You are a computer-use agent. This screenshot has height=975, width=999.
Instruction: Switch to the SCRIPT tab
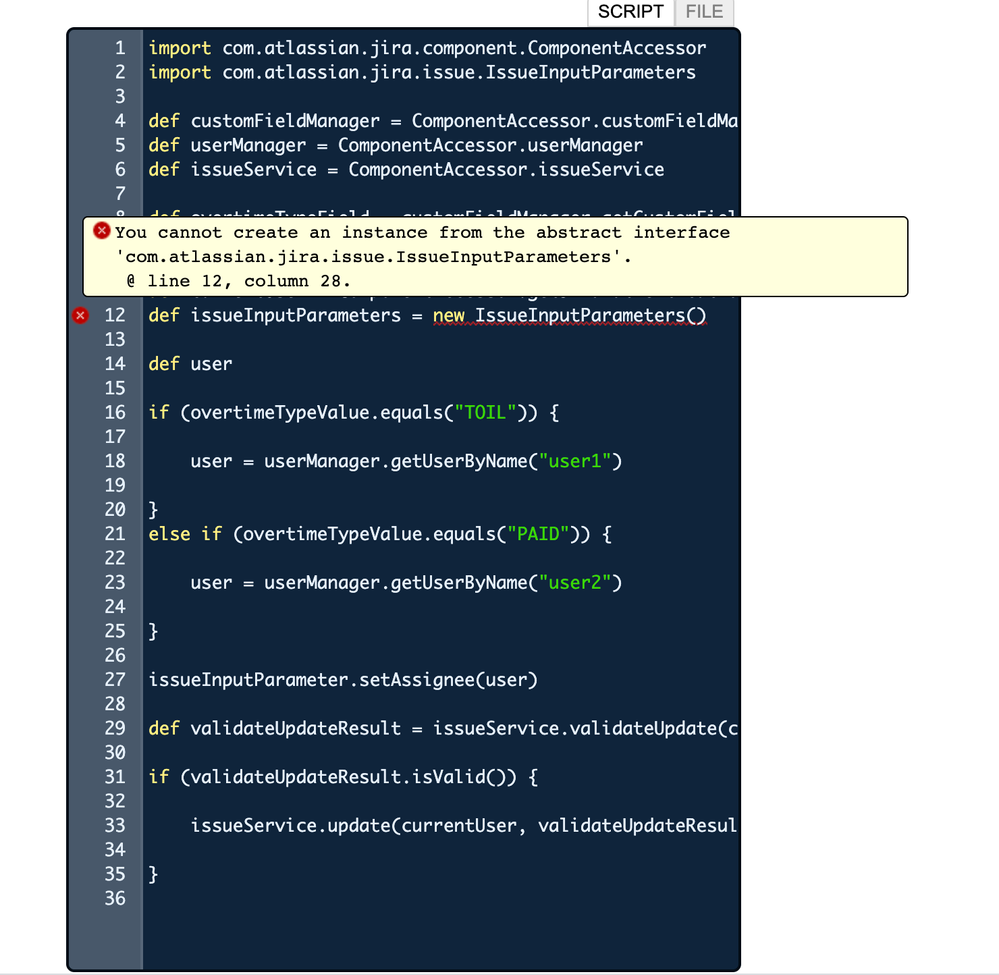click(630, 12)
